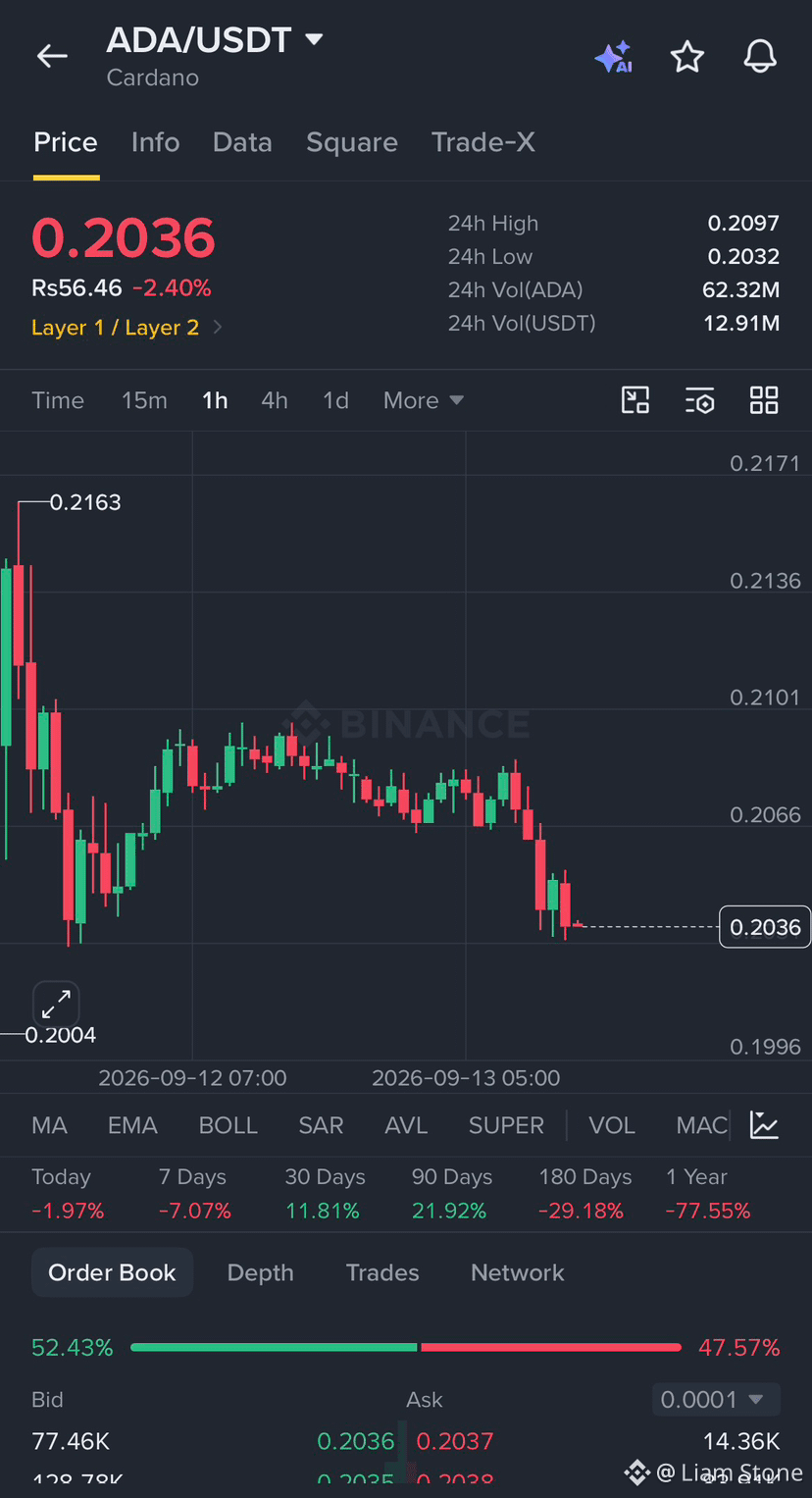Open the 0.0001 price precision dropdown
The width and height of the screenshot is (812, 1498).
[x=716, y=1400]
